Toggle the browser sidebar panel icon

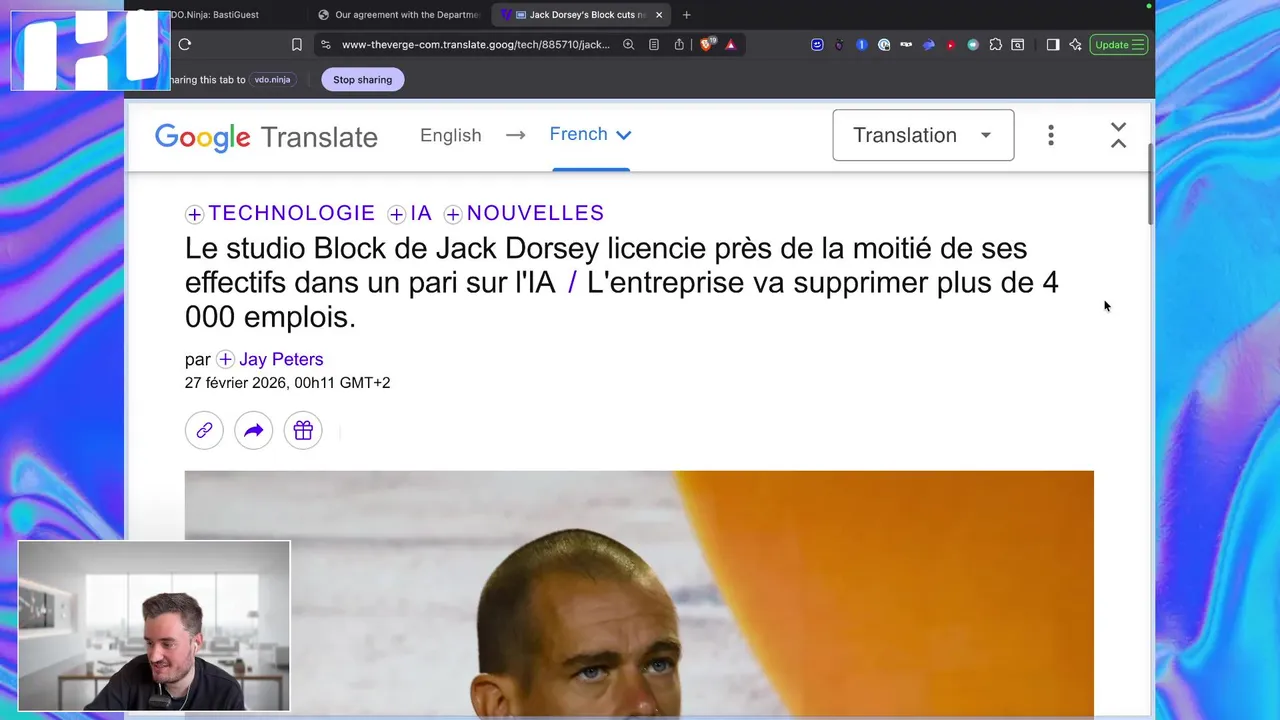tap(1053, 44)
